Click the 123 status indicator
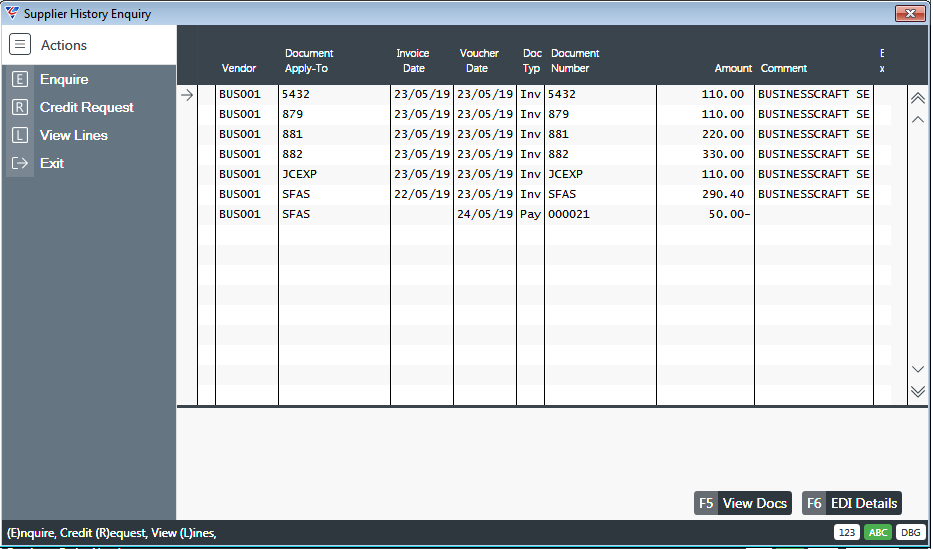This screenshot has width=933, height=549. (847, 532)
